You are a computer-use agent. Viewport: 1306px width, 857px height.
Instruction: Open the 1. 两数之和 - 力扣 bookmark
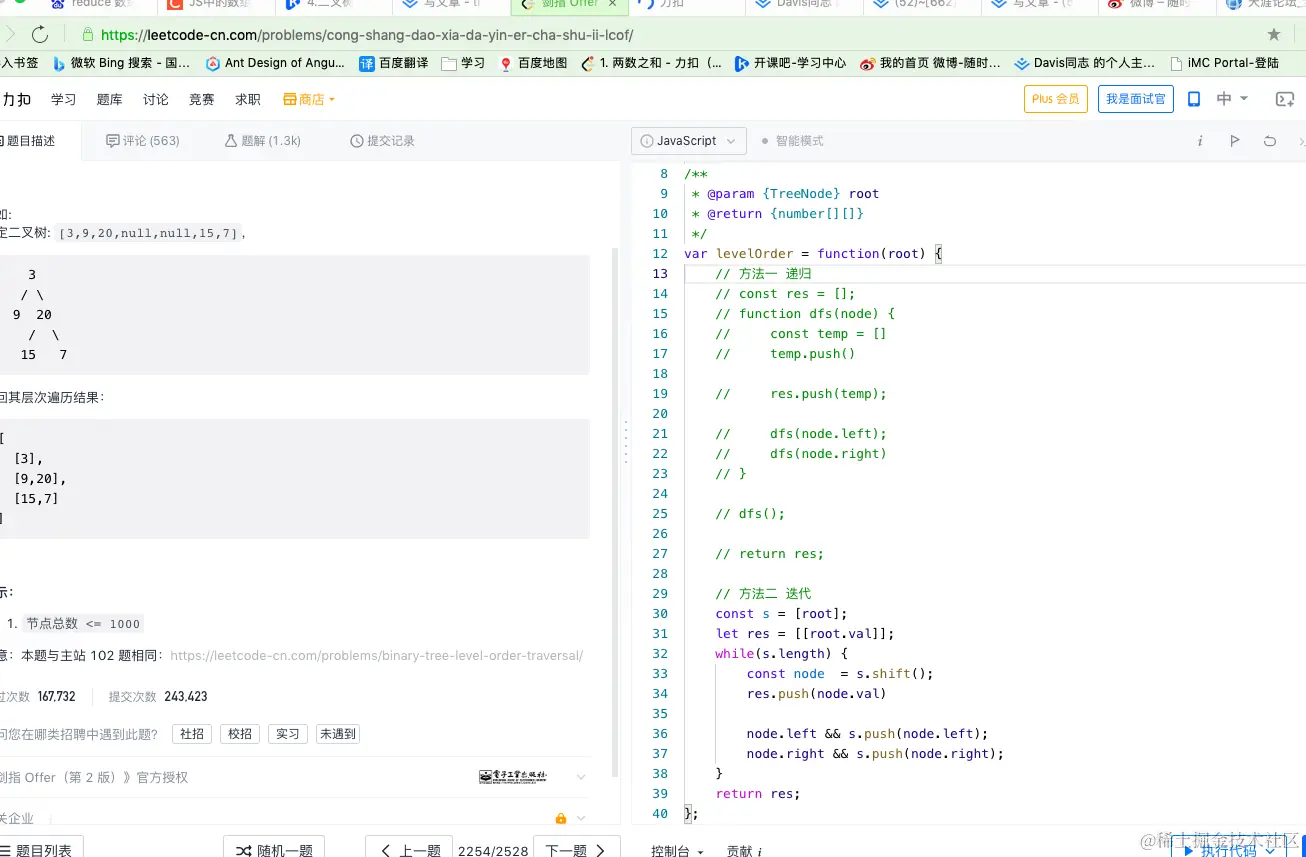tap(651, 63)
